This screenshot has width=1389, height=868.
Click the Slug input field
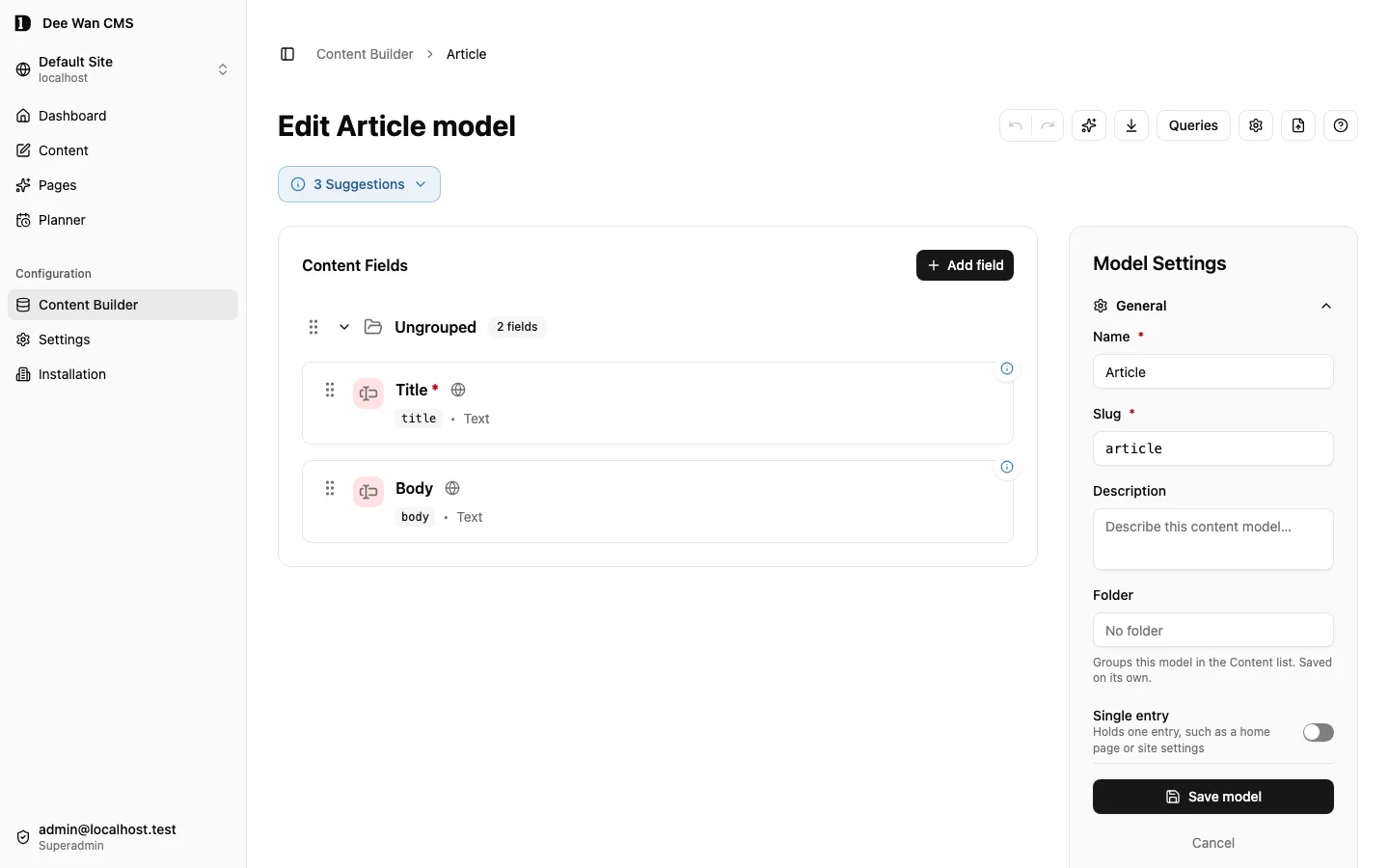click(1213, 448)
